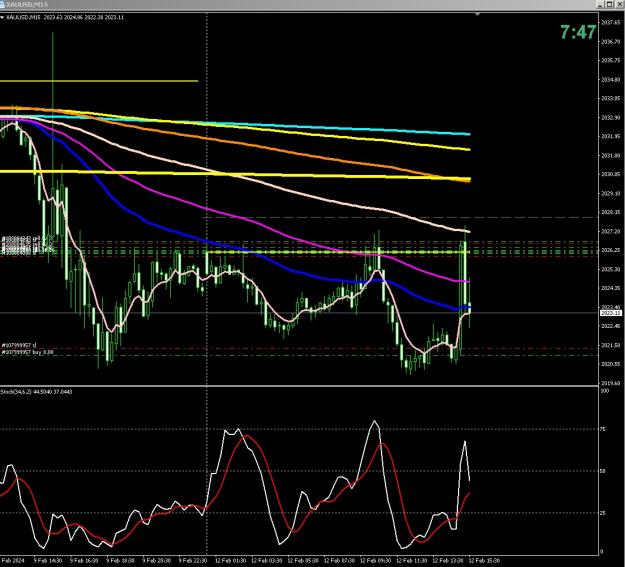Click the '12 Feb 11:30' time label
Image resolution: width=625 pixels, height=567 pixels.
(412, 561)
